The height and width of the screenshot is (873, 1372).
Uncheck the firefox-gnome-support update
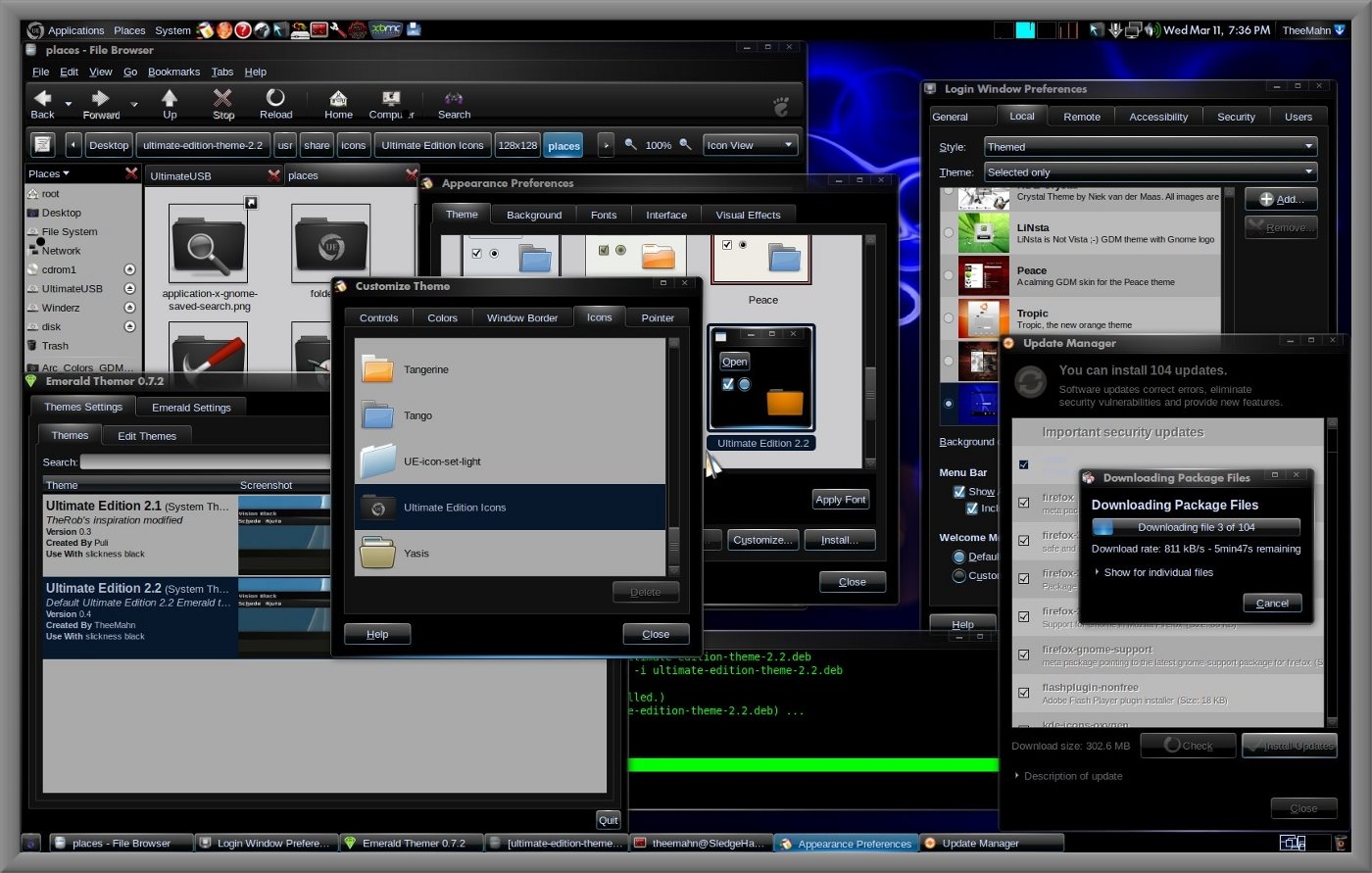click(x=1023, y=655)
